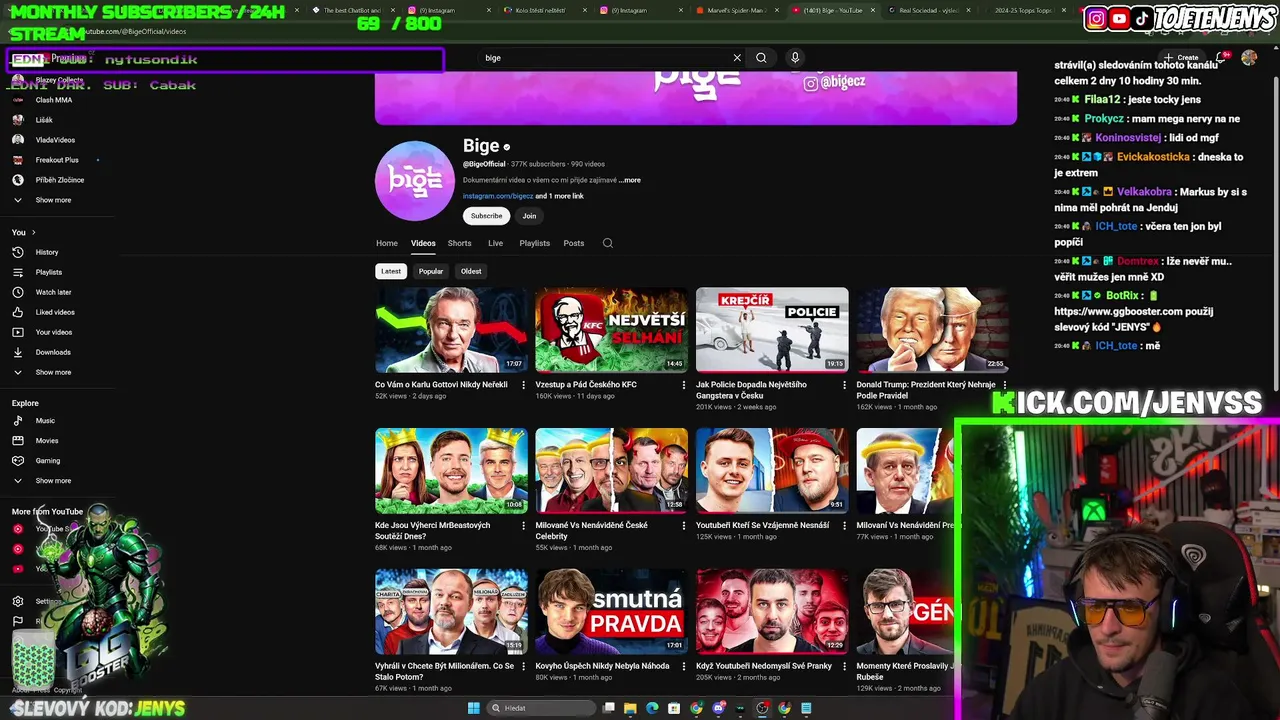1280x720 pixels.
Task: Open Donald Trump video thumbnail
Action: point(932,330)
